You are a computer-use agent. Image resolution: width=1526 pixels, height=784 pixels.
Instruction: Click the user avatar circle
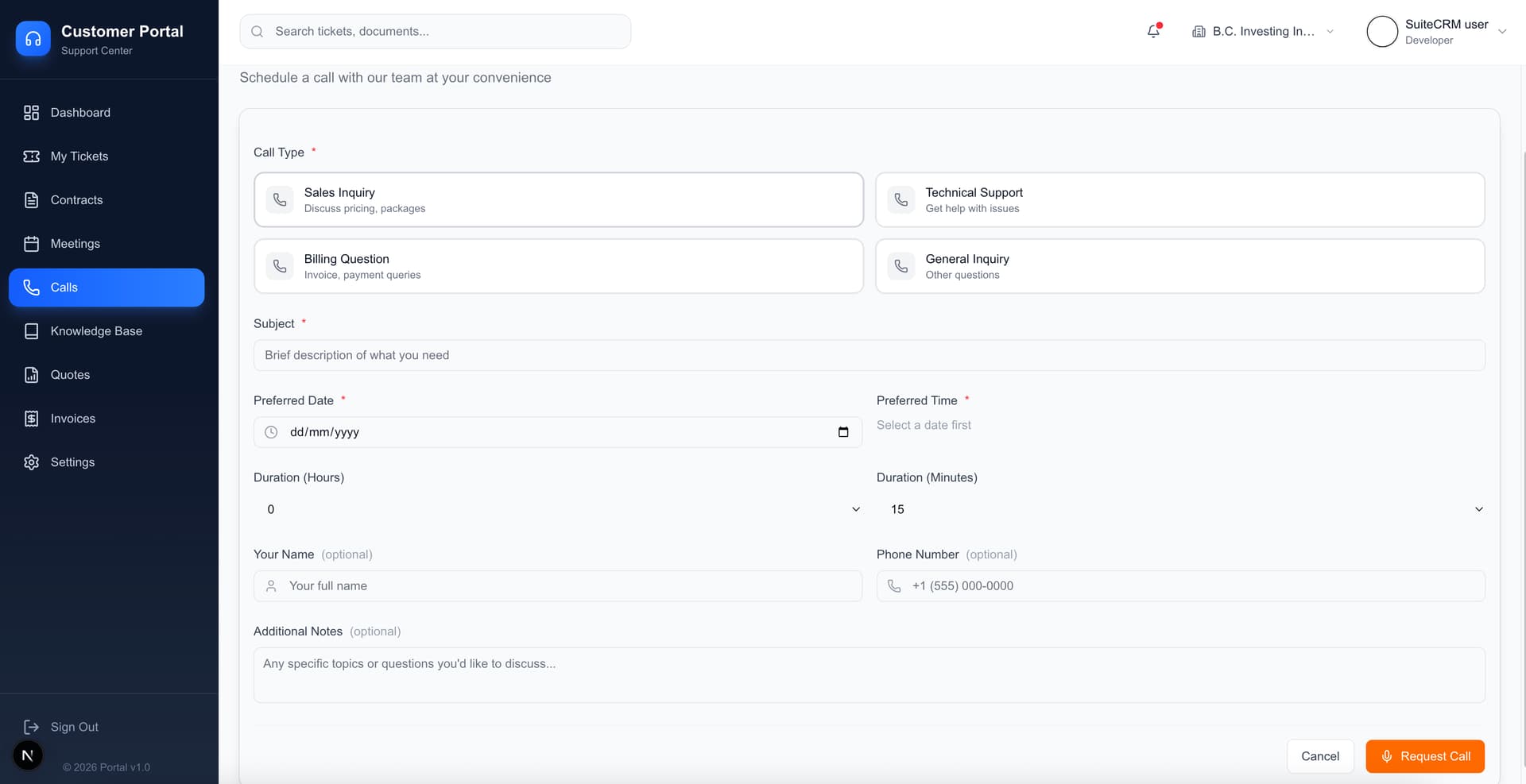click(1381, 32)
